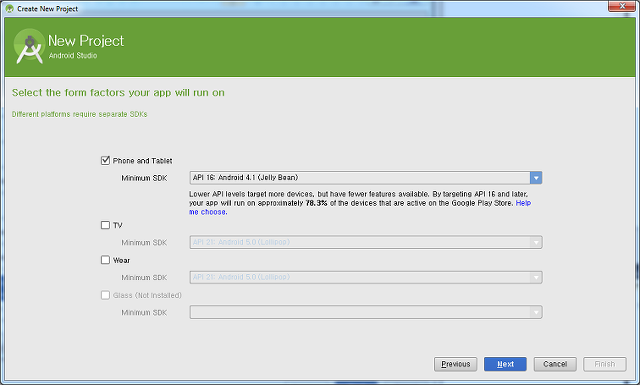This screenshot has width=640, height=385.
Task: Close the Create New Project window
Action: coord(622,6)
